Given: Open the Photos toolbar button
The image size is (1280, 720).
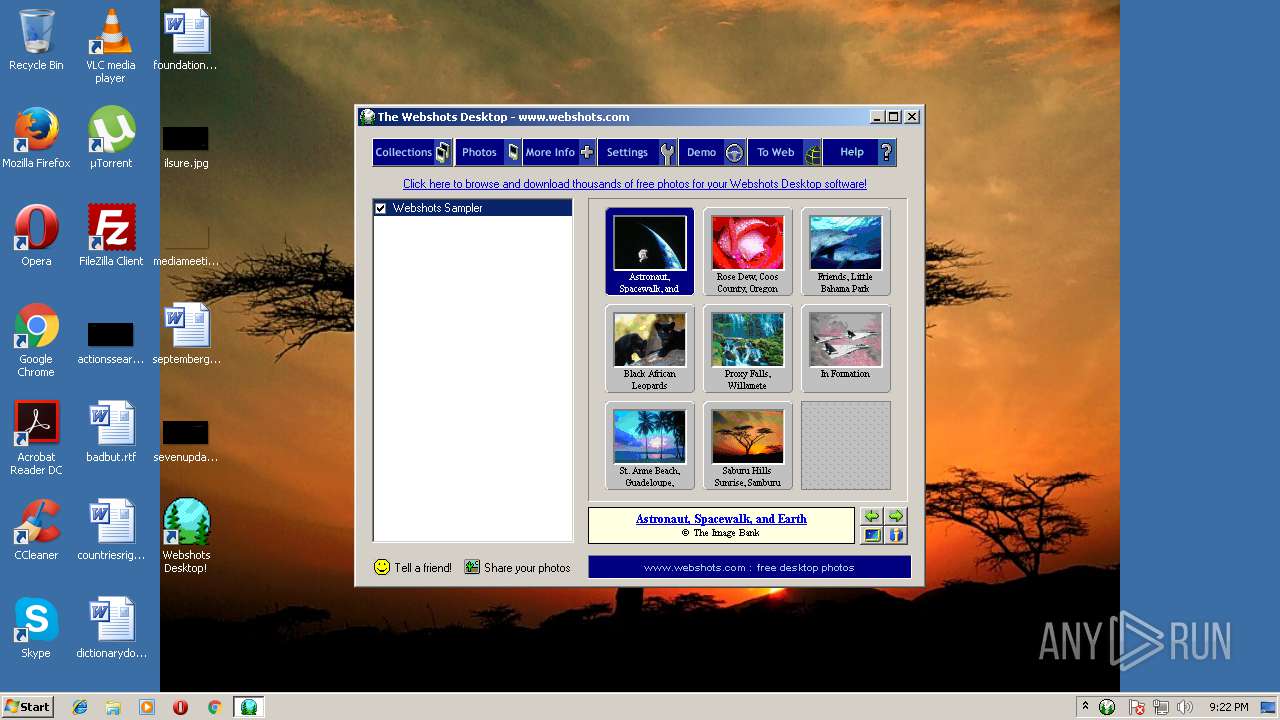Looking at the screenshot, I should [x=488, y=152].
